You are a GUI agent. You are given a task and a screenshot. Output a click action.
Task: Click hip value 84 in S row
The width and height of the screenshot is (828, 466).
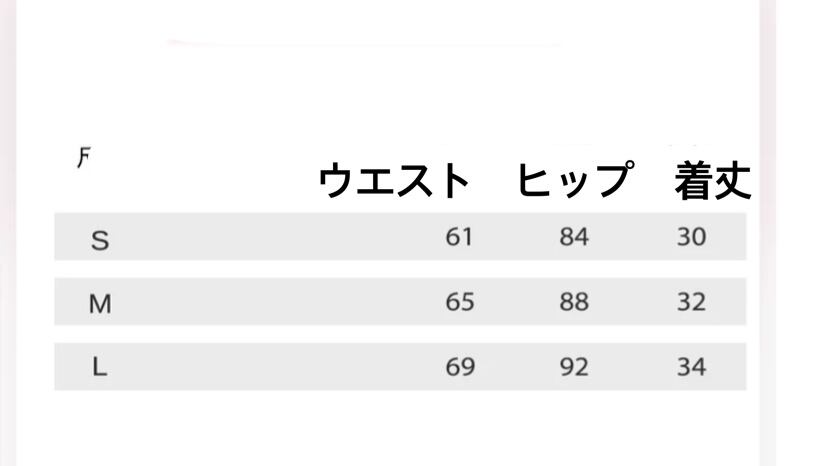tap(574, 237)
